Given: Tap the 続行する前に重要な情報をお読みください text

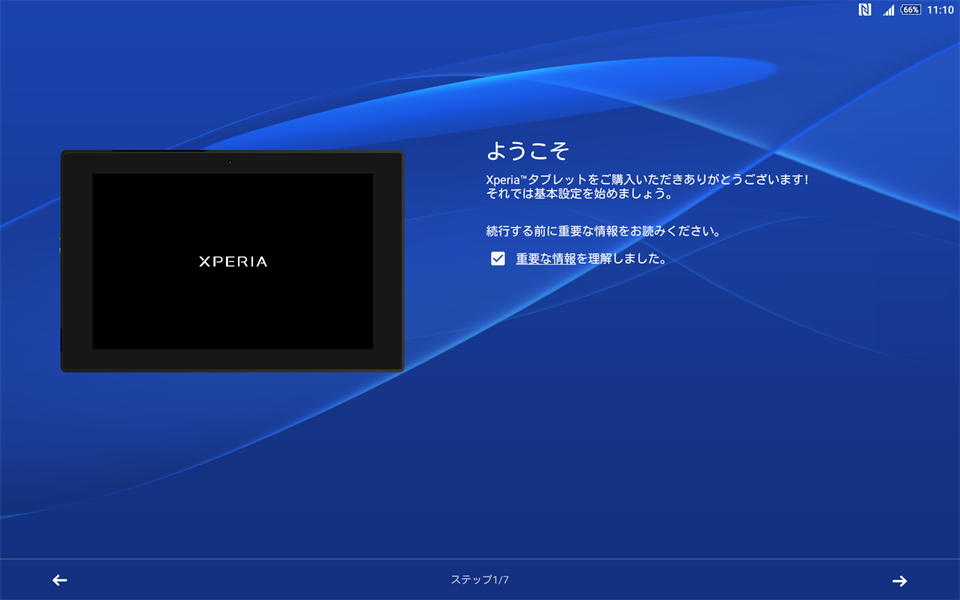Looking at the screenshot, I should (603, 231).
